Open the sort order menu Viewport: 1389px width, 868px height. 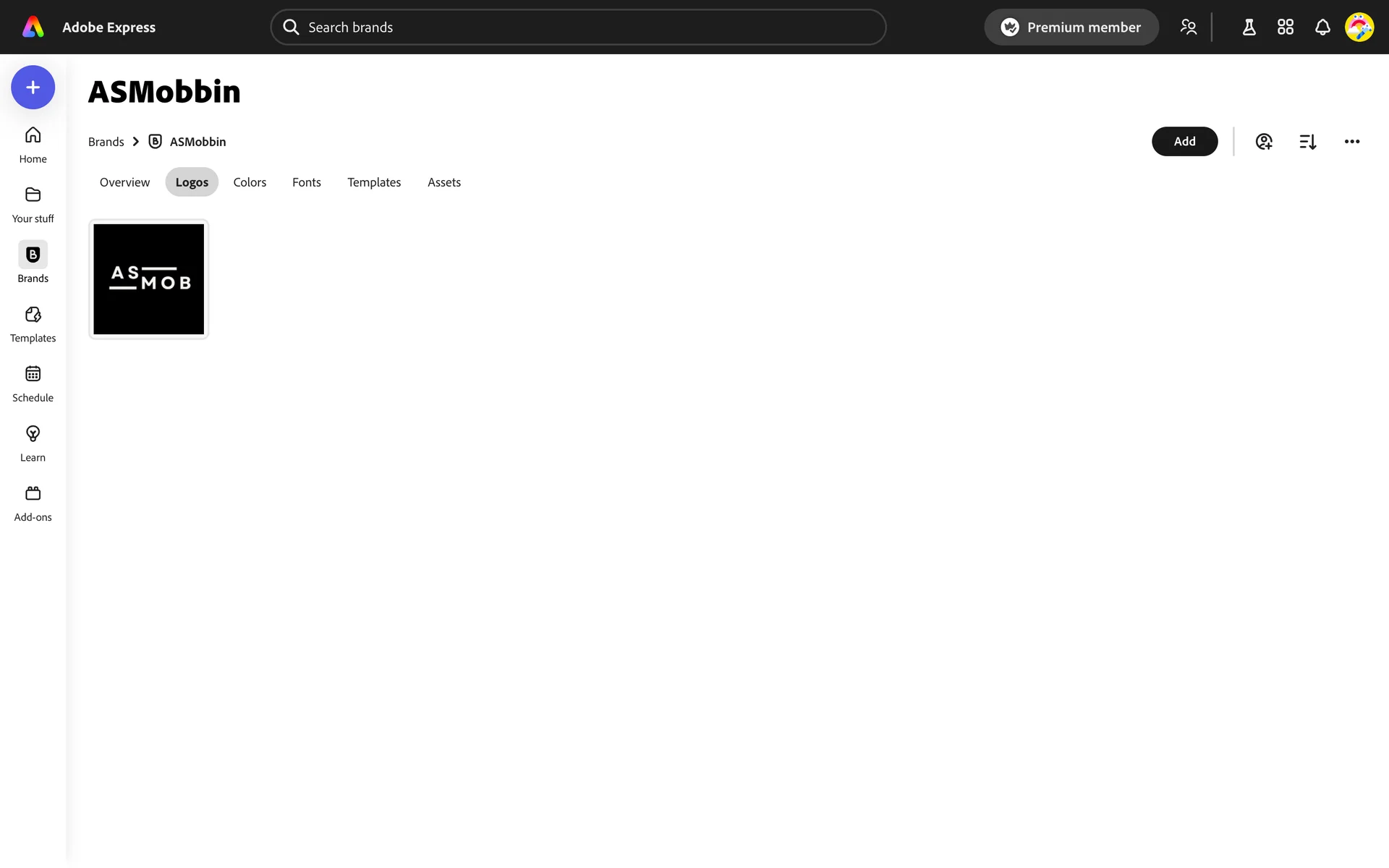(x=1307, y=142)
